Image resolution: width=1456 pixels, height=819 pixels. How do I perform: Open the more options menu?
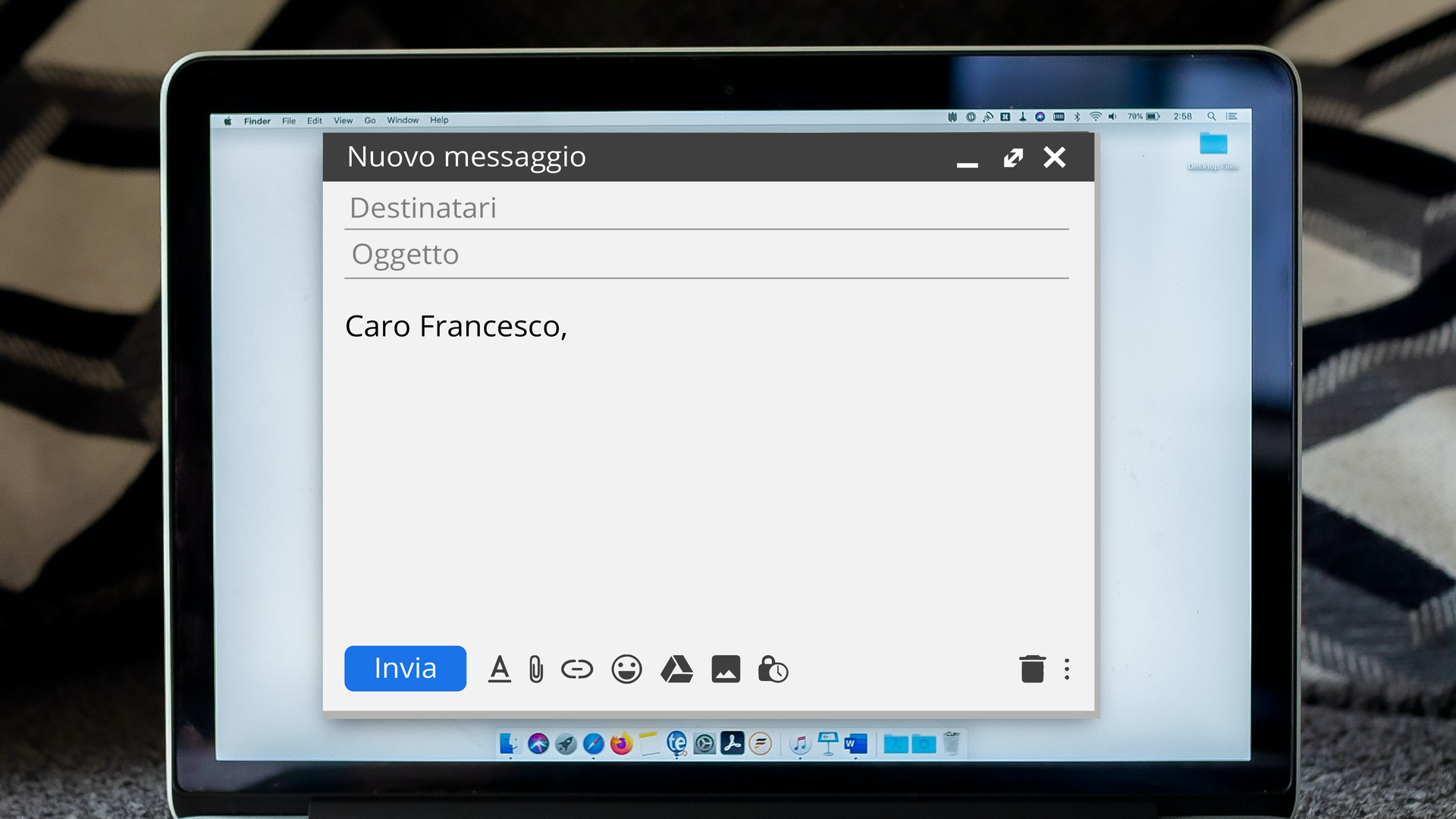[x=1067, y=669]
